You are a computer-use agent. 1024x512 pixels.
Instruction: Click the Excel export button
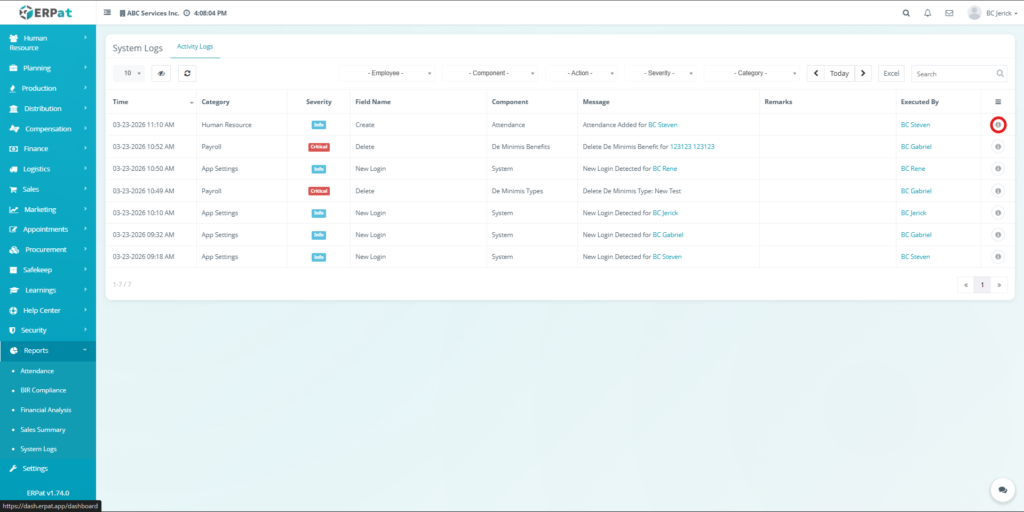(x=891, y=73)
